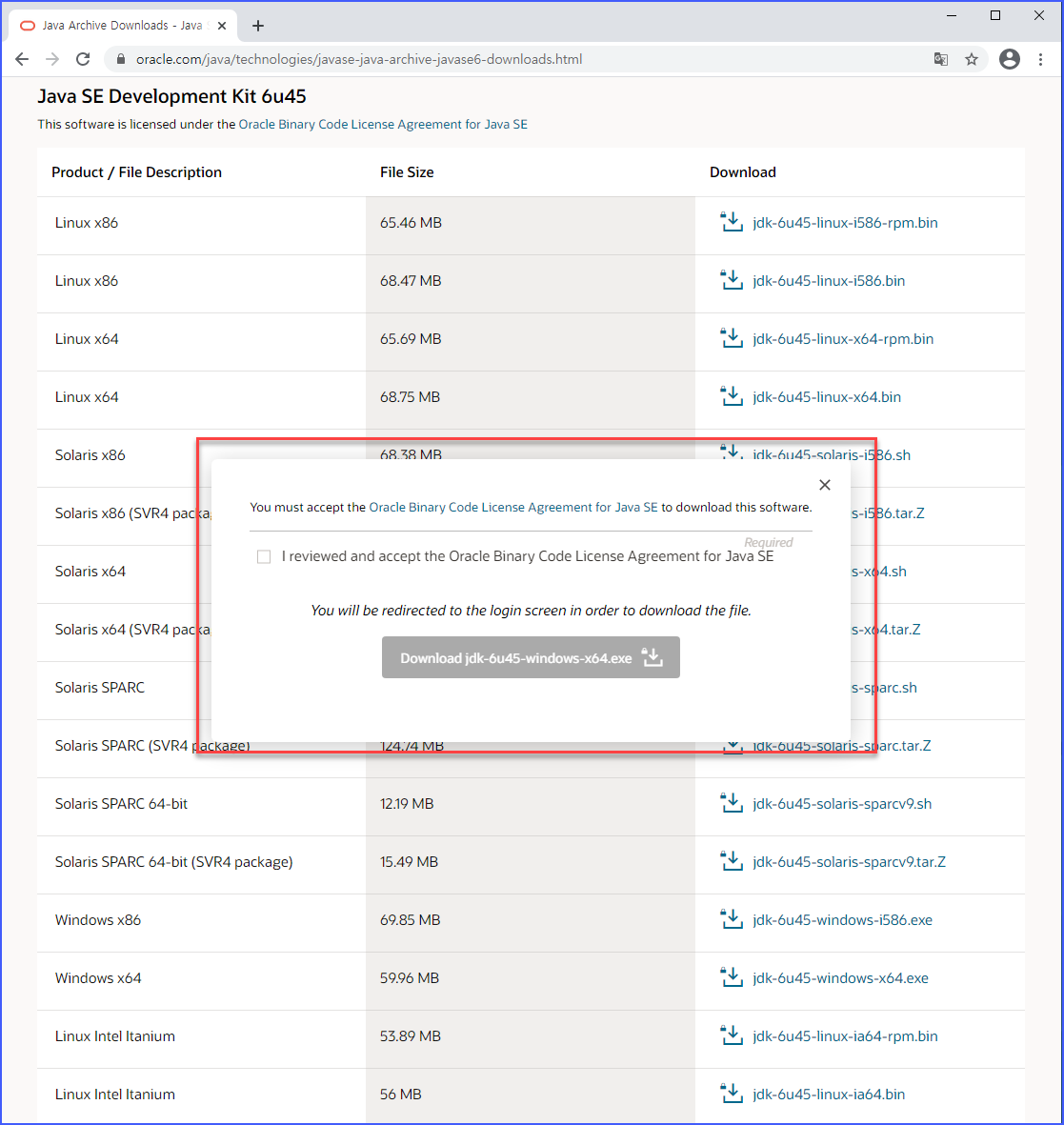Screen dimensions: 1064x1125
Task: Click the Windows x64 row label
Action: [98, 978]
